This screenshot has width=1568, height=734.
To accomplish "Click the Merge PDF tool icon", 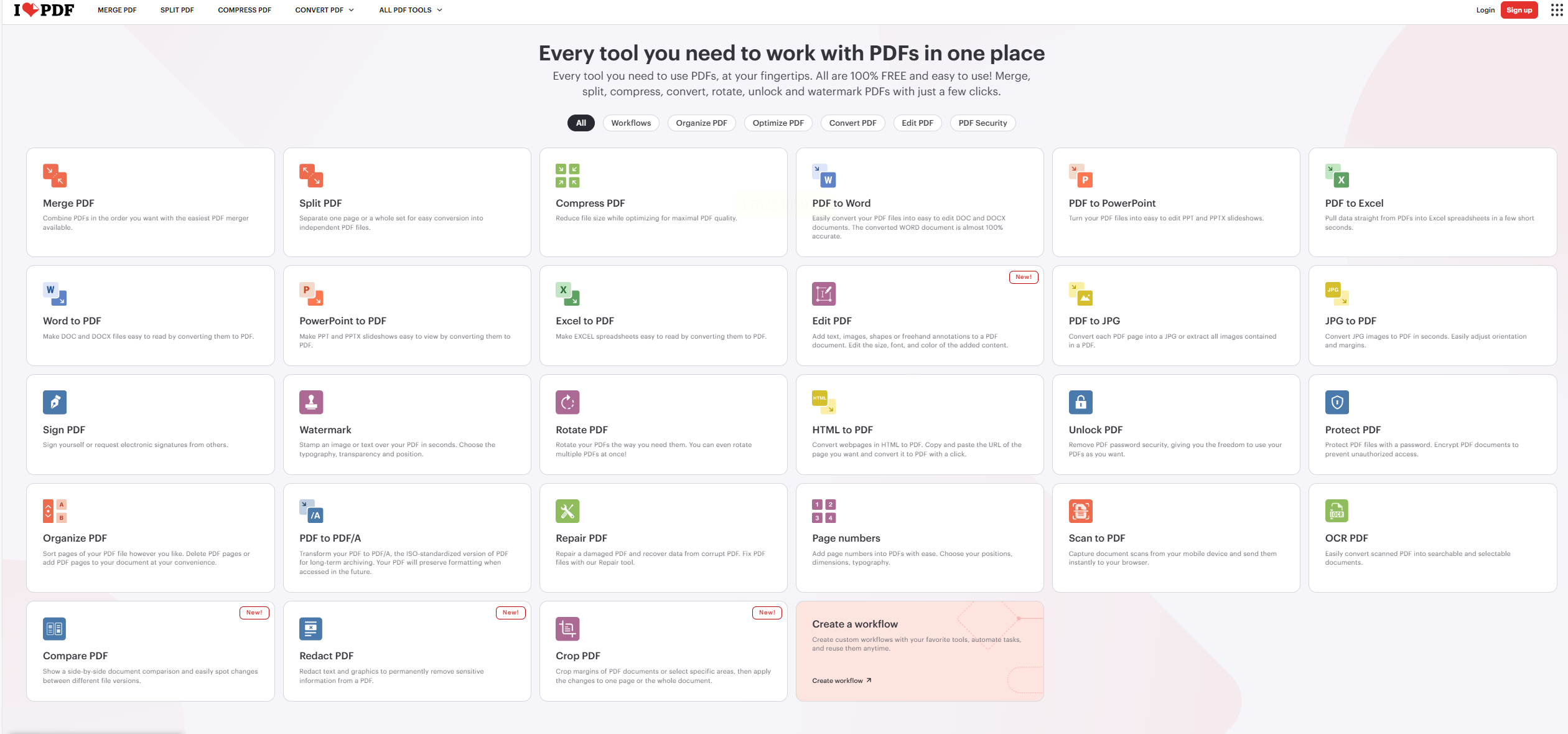I will pyautogui.click(x=55, y=176).
